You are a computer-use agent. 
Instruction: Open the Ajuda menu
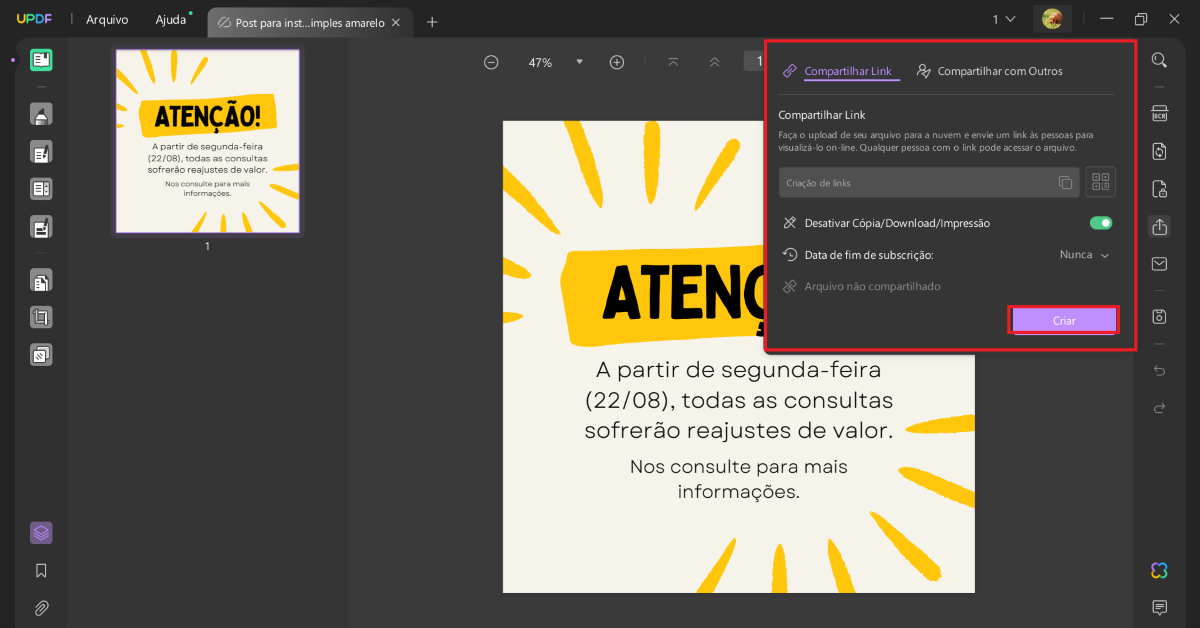click(x=170, y=19)
